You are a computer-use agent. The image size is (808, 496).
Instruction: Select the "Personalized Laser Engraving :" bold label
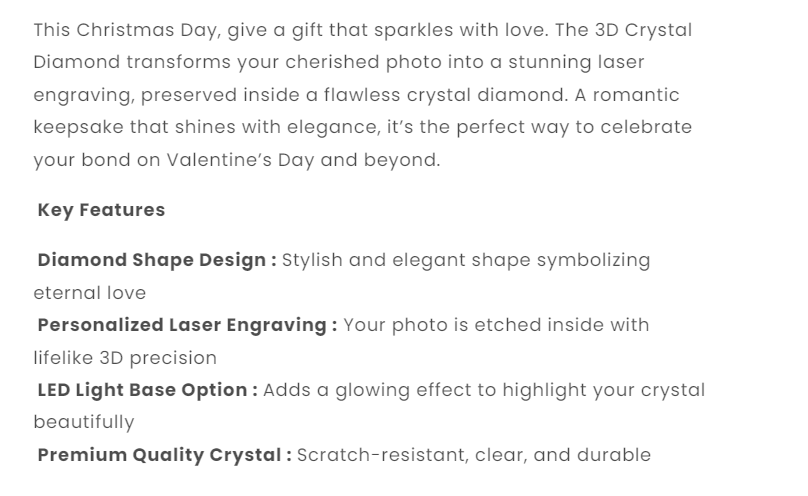click(x=187, y=325)
